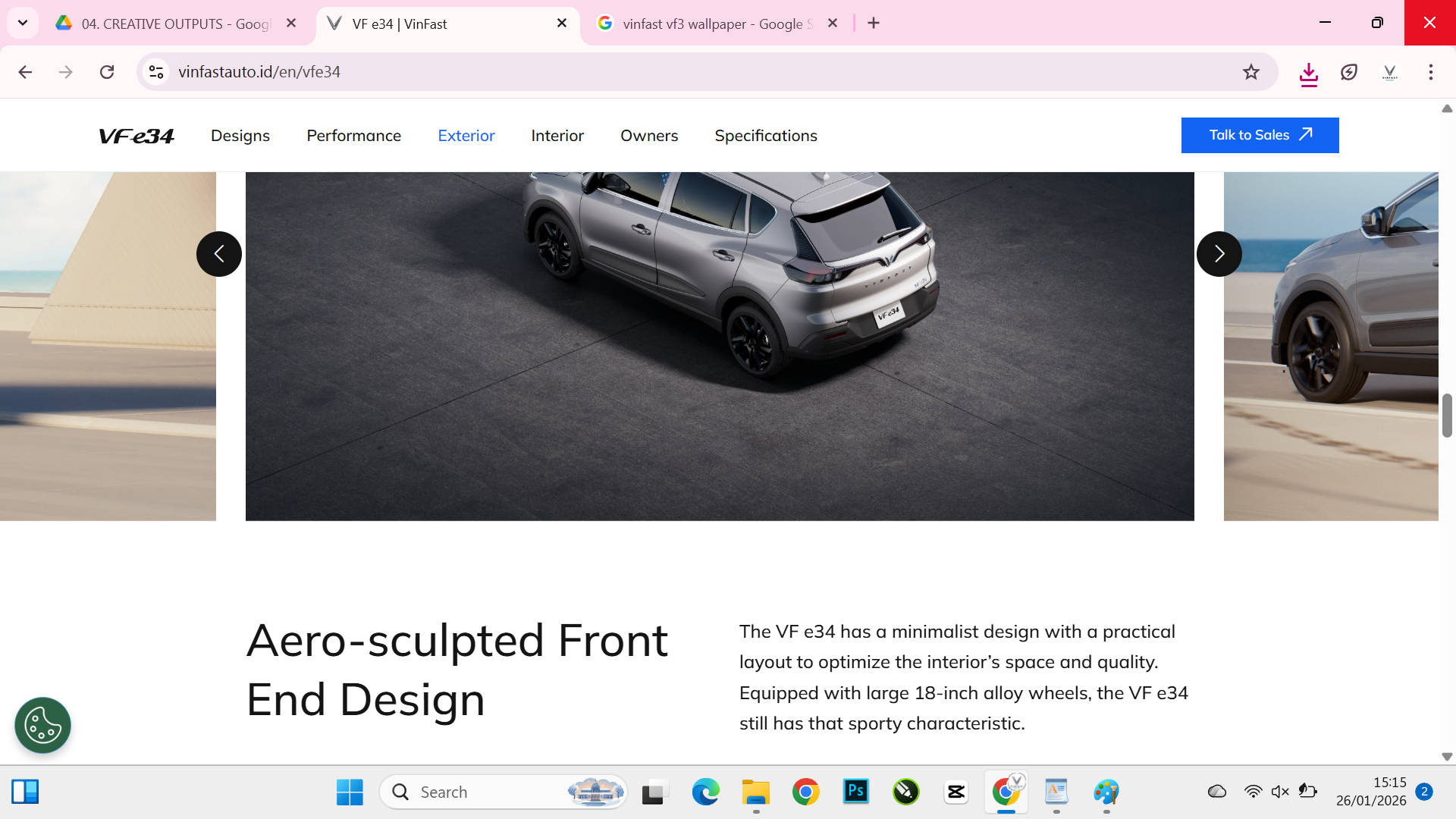Open the Designs section
This screenshot has height=819, width=1456.
point(240,136)
